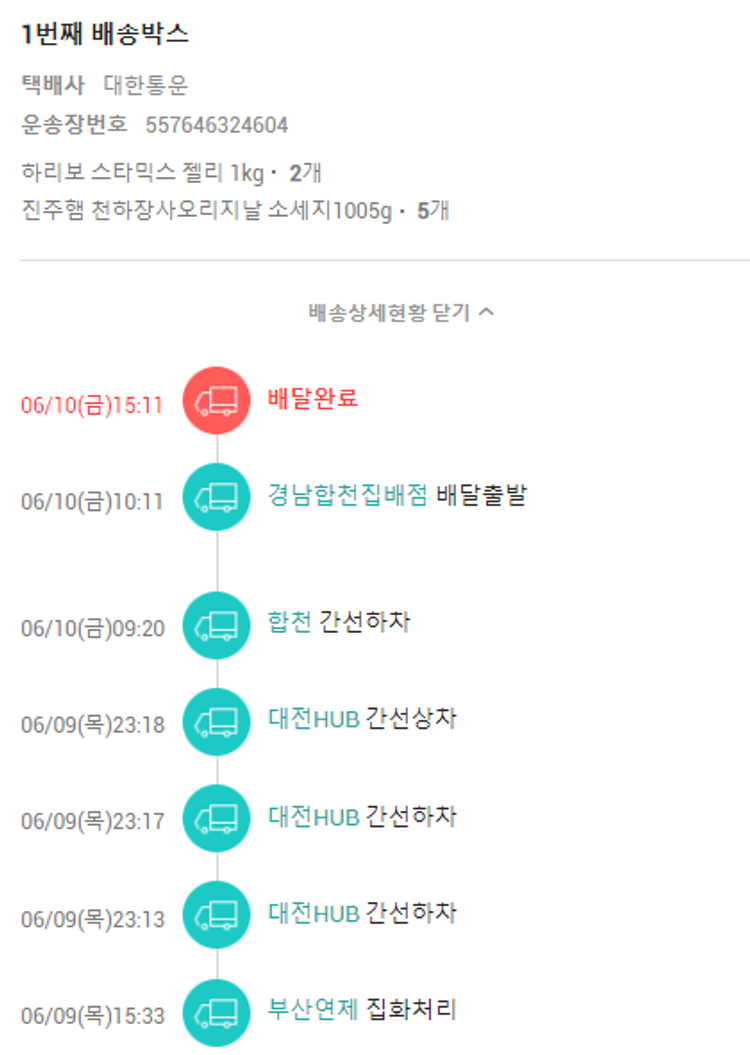
Task: Click truck icon at 06/09(목)23:13 entry
Action: tap(216, 915)
